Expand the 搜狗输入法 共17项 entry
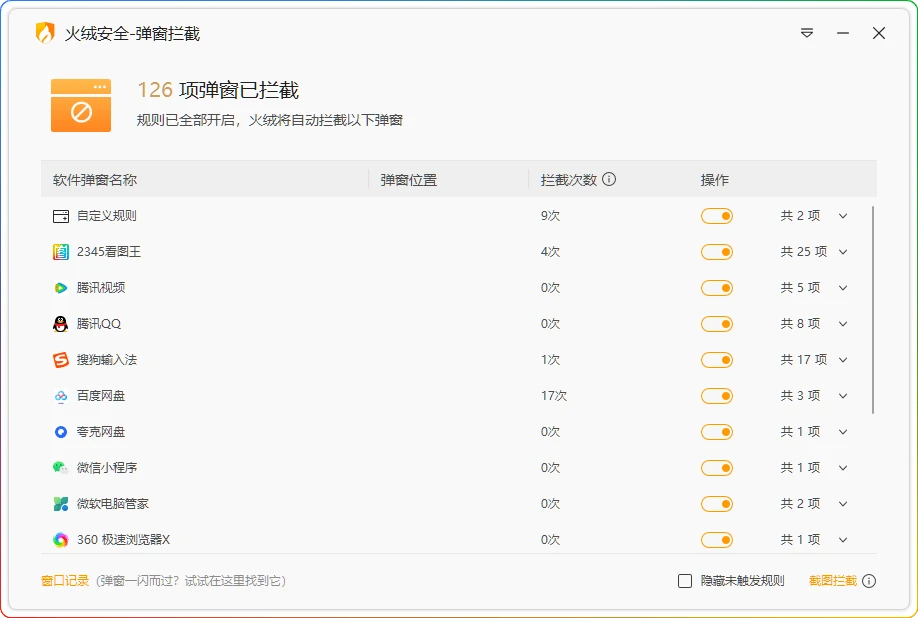This screenshot has height=618, width=918. pyautogui.click(x=843, y=359)
